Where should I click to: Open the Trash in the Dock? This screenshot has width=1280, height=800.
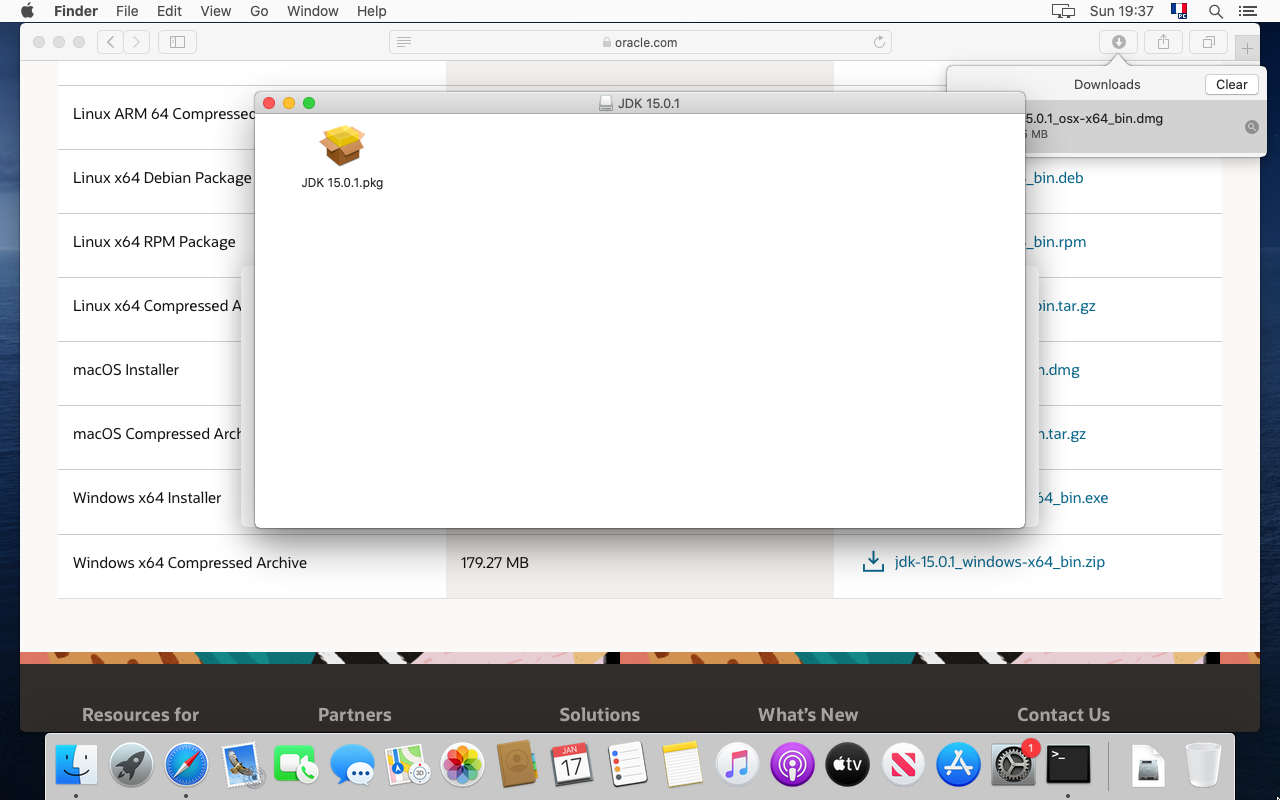pos(1203,766)
